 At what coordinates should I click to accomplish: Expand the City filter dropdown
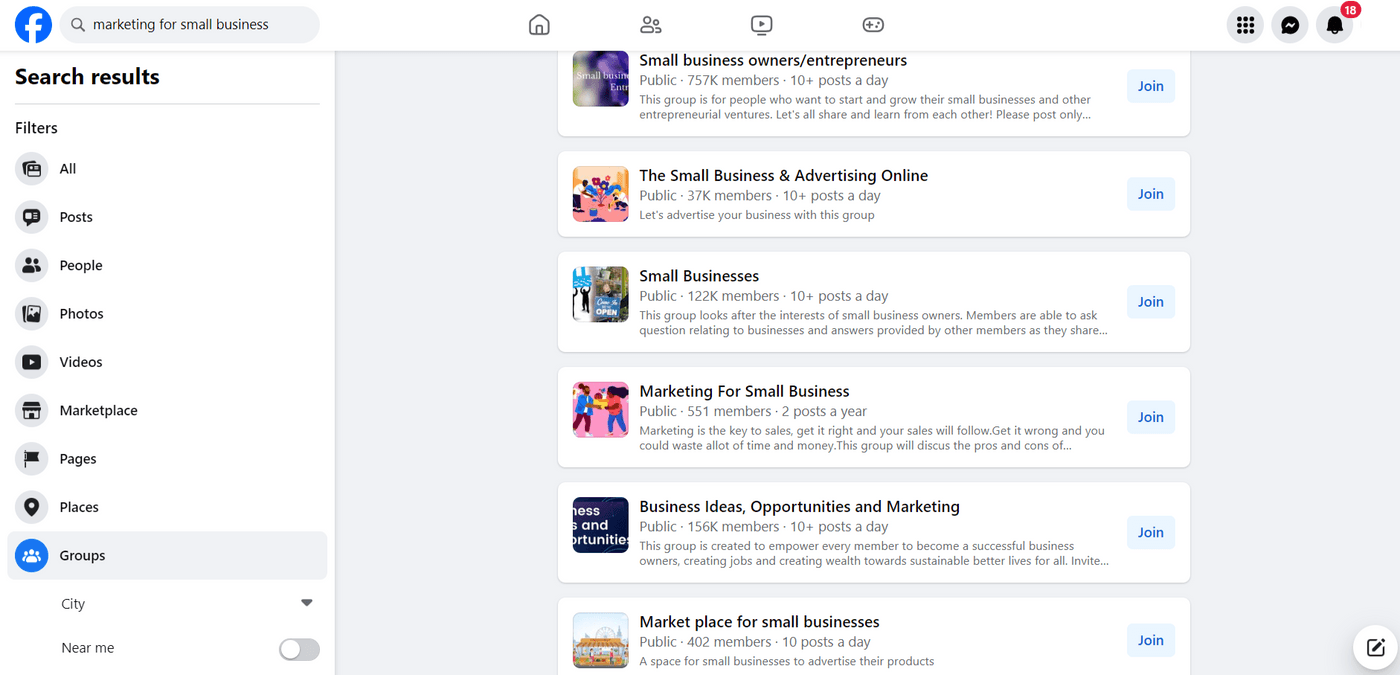pos(306,603)
